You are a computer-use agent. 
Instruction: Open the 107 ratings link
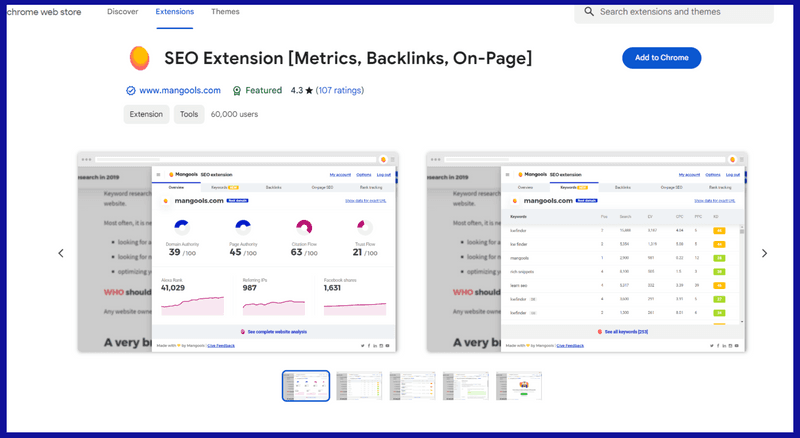click(x=340, y=90)
